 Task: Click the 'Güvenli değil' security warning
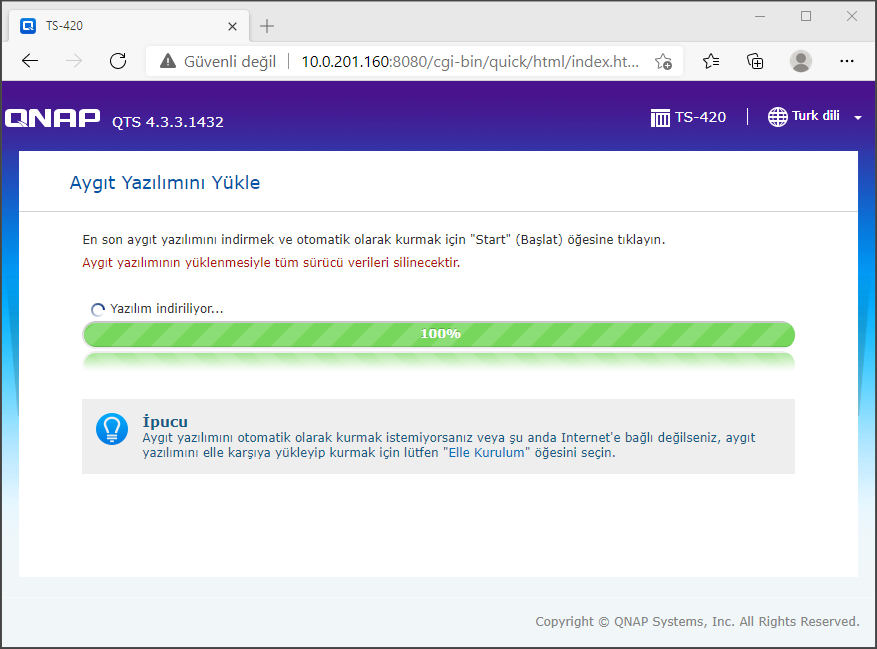[x=218, y=61]
